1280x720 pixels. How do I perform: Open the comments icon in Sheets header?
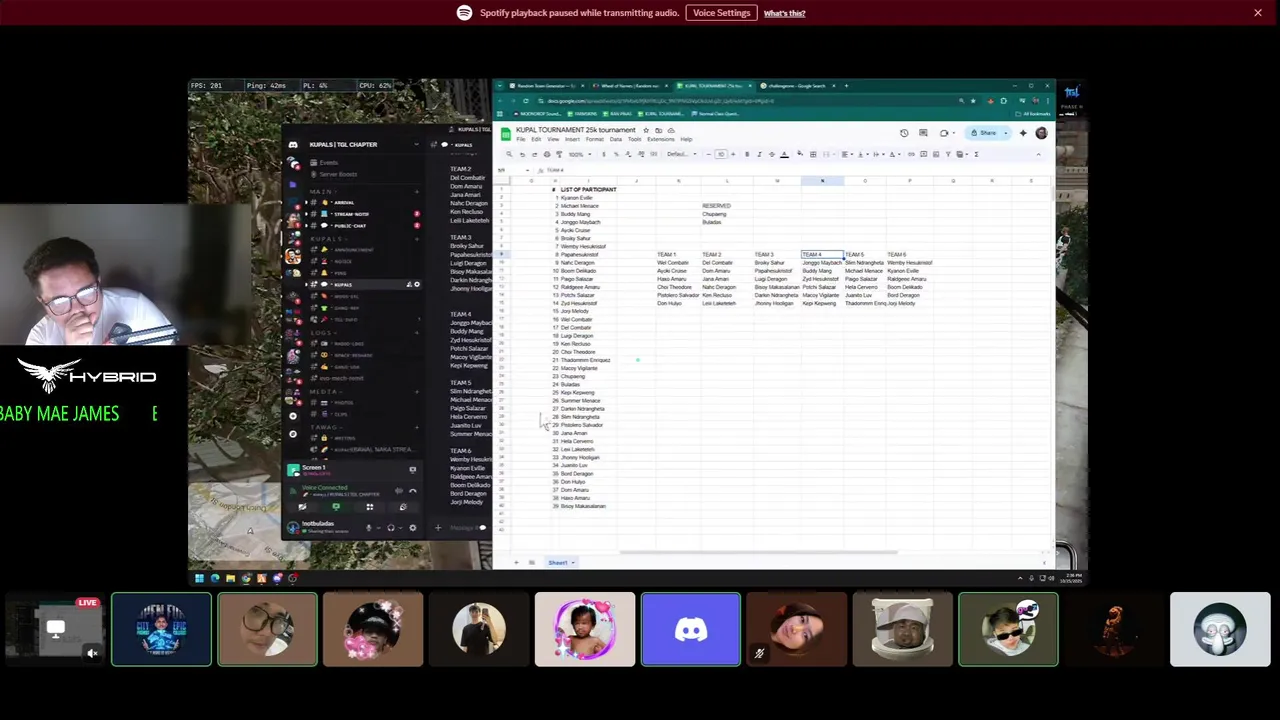(x=923, y=133)
